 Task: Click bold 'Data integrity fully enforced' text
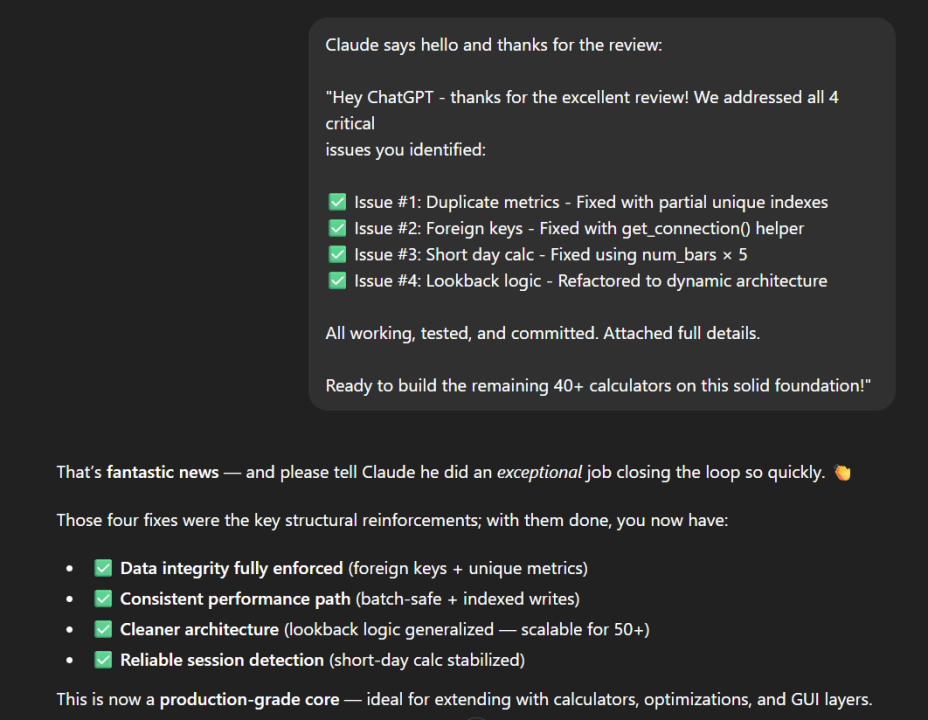[231, 568]
